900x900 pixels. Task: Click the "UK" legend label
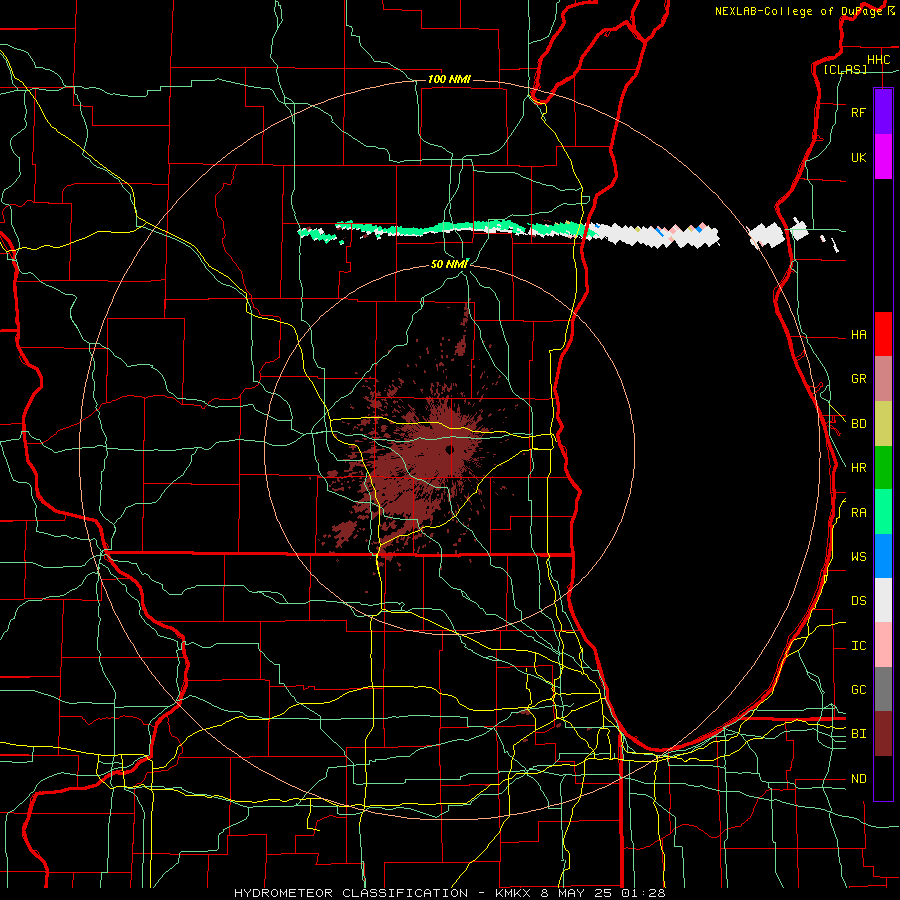point(858,157)
